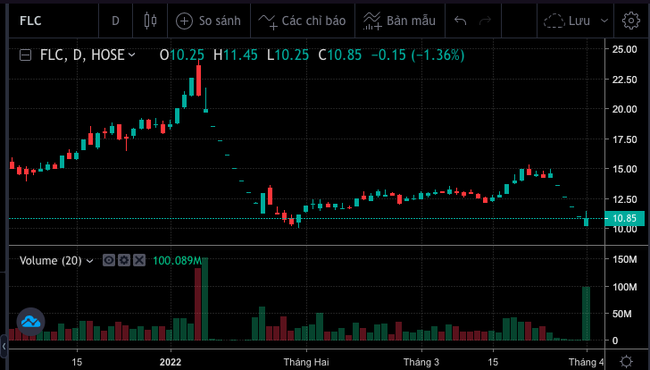
Task: Click the blue cloud logo icon
Action: pyautogui.click(x=31, y=322)
